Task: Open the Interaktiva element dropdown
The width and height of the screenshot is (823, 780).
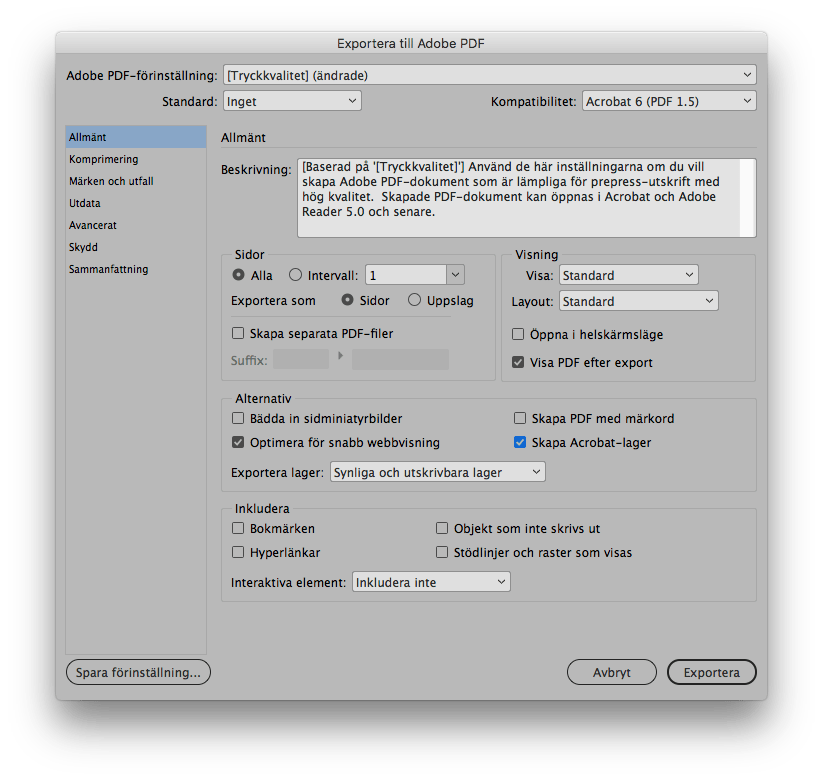Action: [431, 582]
